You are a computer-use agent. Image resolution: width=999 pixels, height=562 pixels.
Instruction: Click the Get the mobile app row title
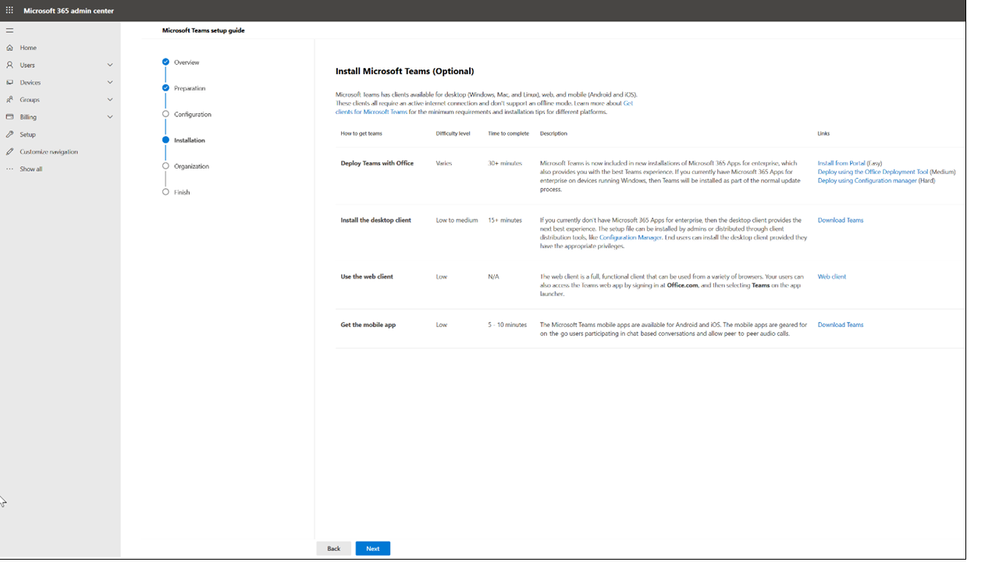pyautogui.click(x=368, y=325)
